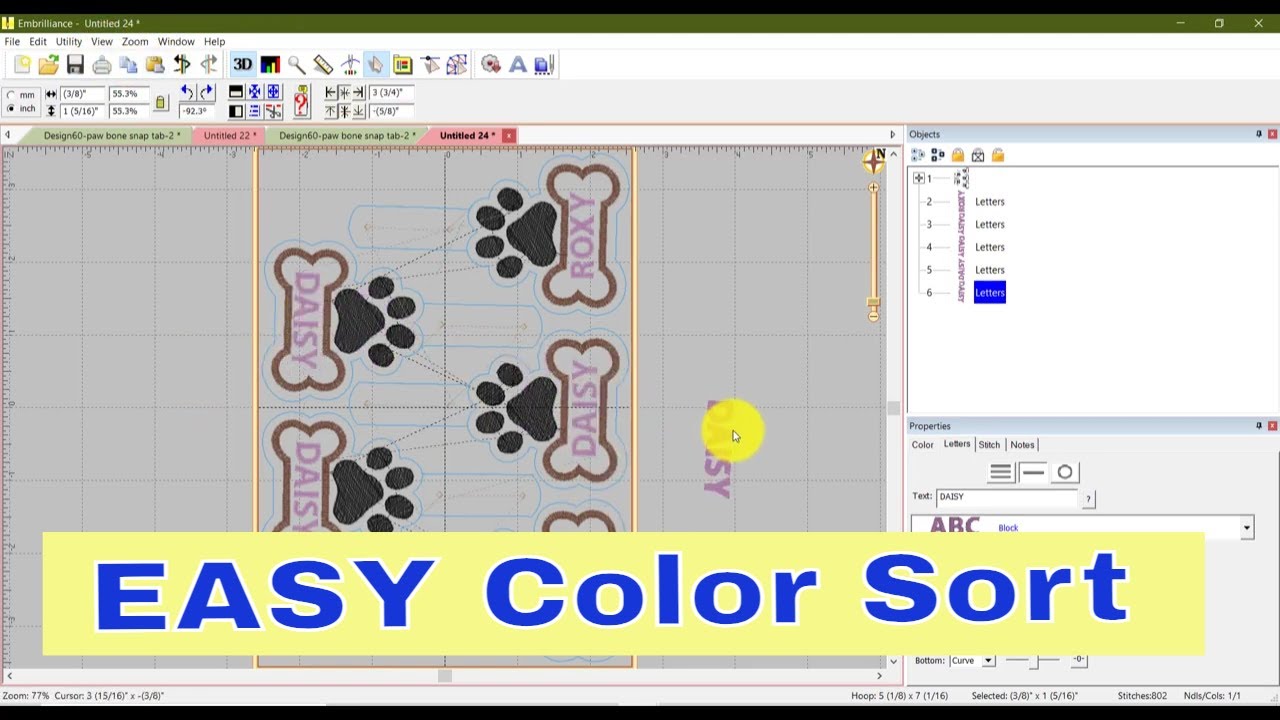
Task: Open the thread color chart icon
Action: click(270, 65)
